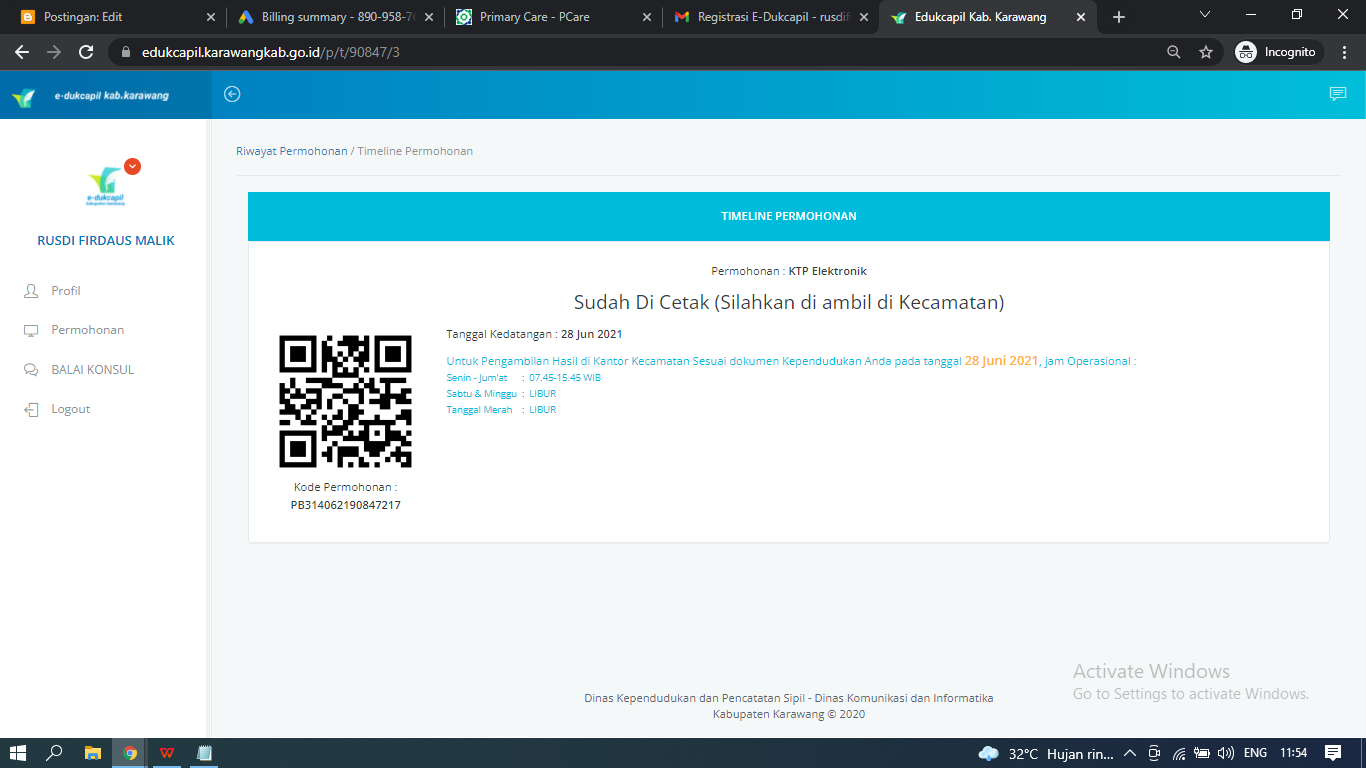Click the Profil person icon
1366x768 pixels.
(x=30, y=291)
